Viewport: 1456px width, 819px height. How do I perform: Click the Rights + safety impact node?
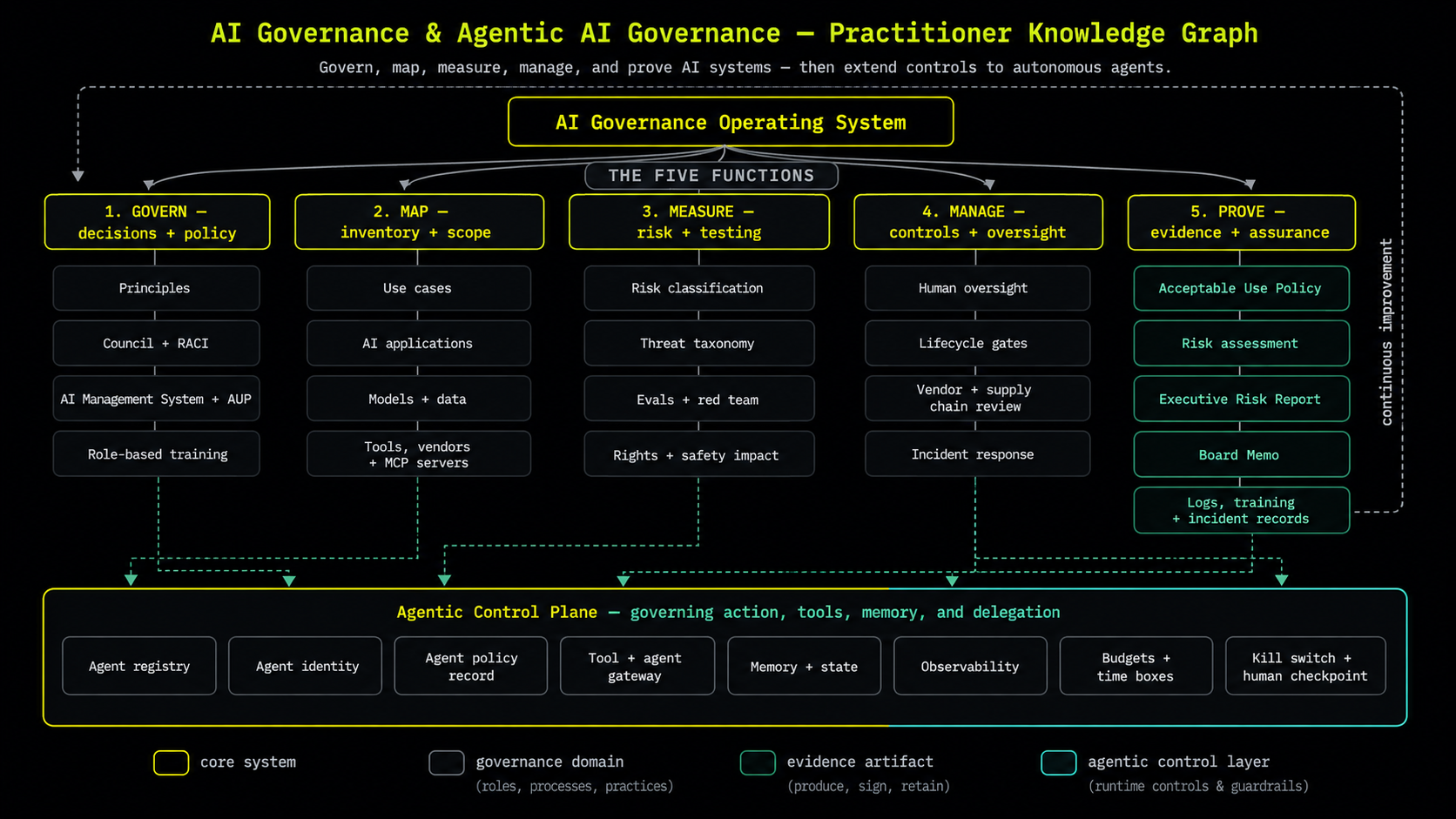point(698,454)
